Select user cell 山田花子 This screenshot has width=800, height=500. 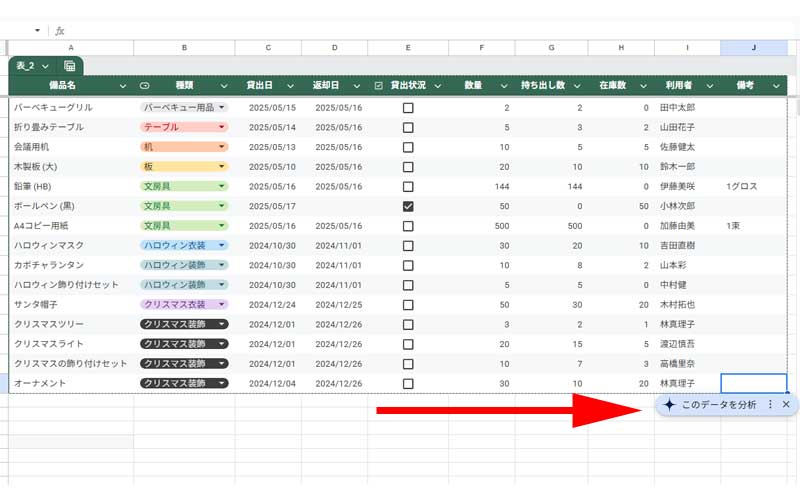687,127
